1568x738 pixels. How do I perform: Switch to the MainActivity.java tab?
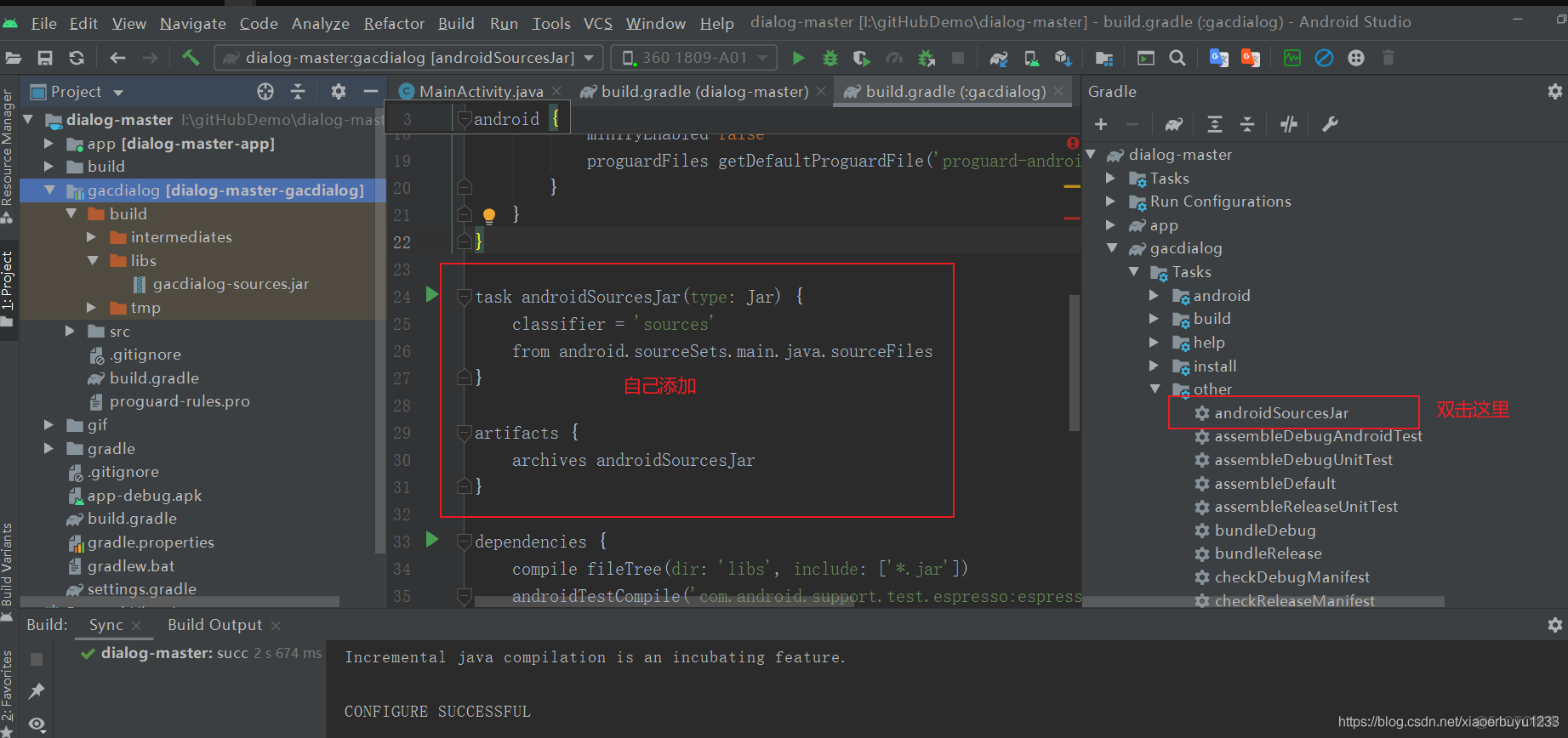click(481, 91)
